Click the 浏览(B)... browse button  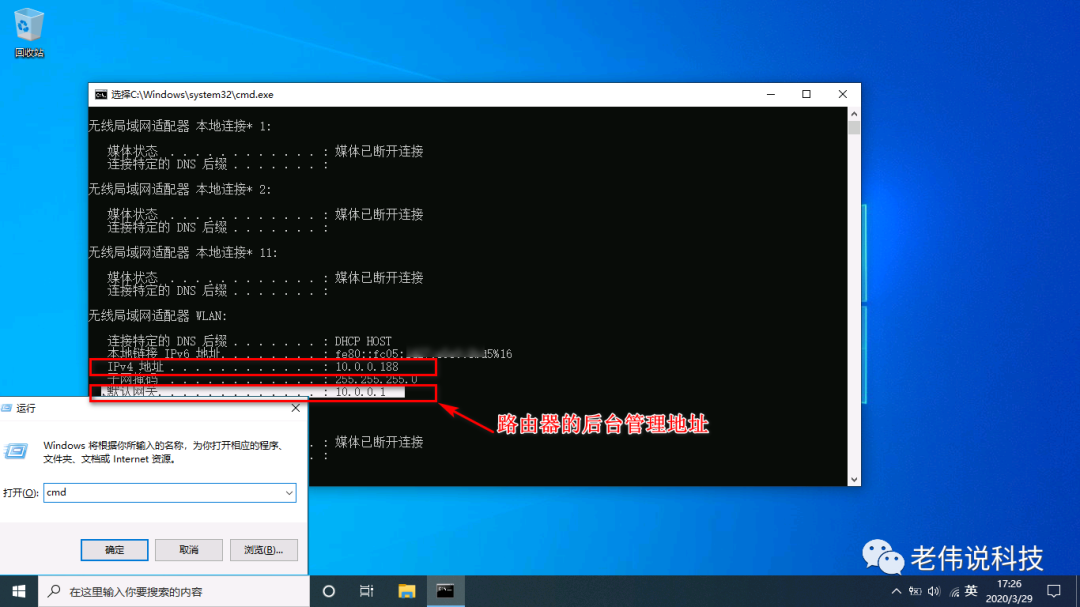[x=264, y=550]
